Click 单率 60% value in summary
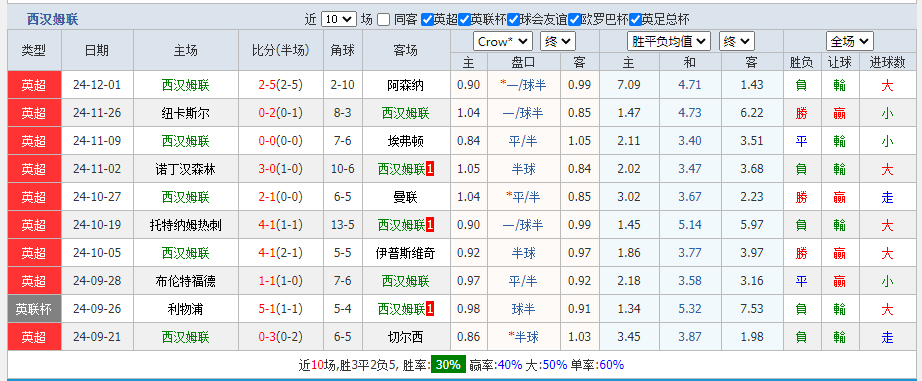The width and height of the screenshot is (922, 381). point(612,365)
